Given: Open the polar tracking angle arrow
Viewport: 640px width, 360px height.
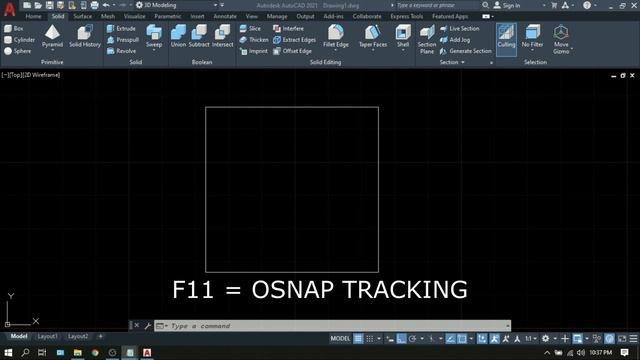Looking at the screenshot, I should 422,339.
